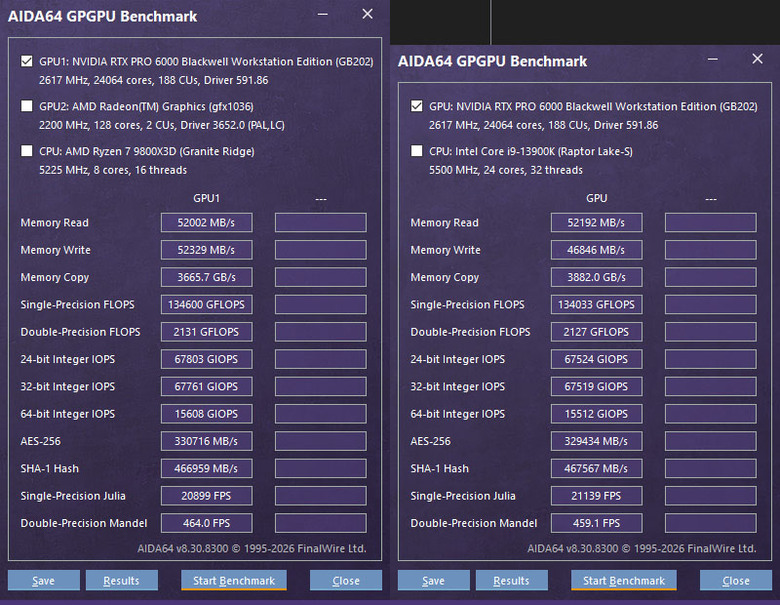780x605 pixels.
Task: Select the 329434 MB/s AES-256 value
Action: [596, 441]
